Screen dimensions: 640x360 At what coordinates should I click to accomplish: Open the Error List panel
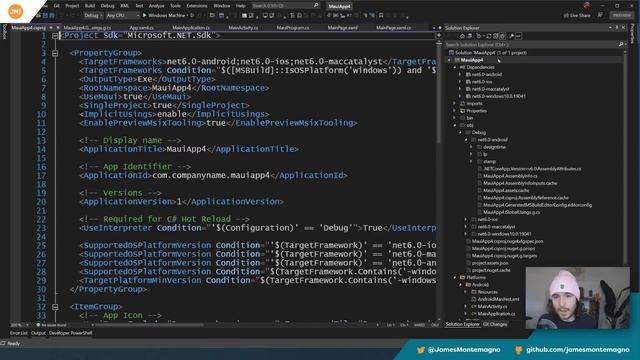click(x=18, y=333)
